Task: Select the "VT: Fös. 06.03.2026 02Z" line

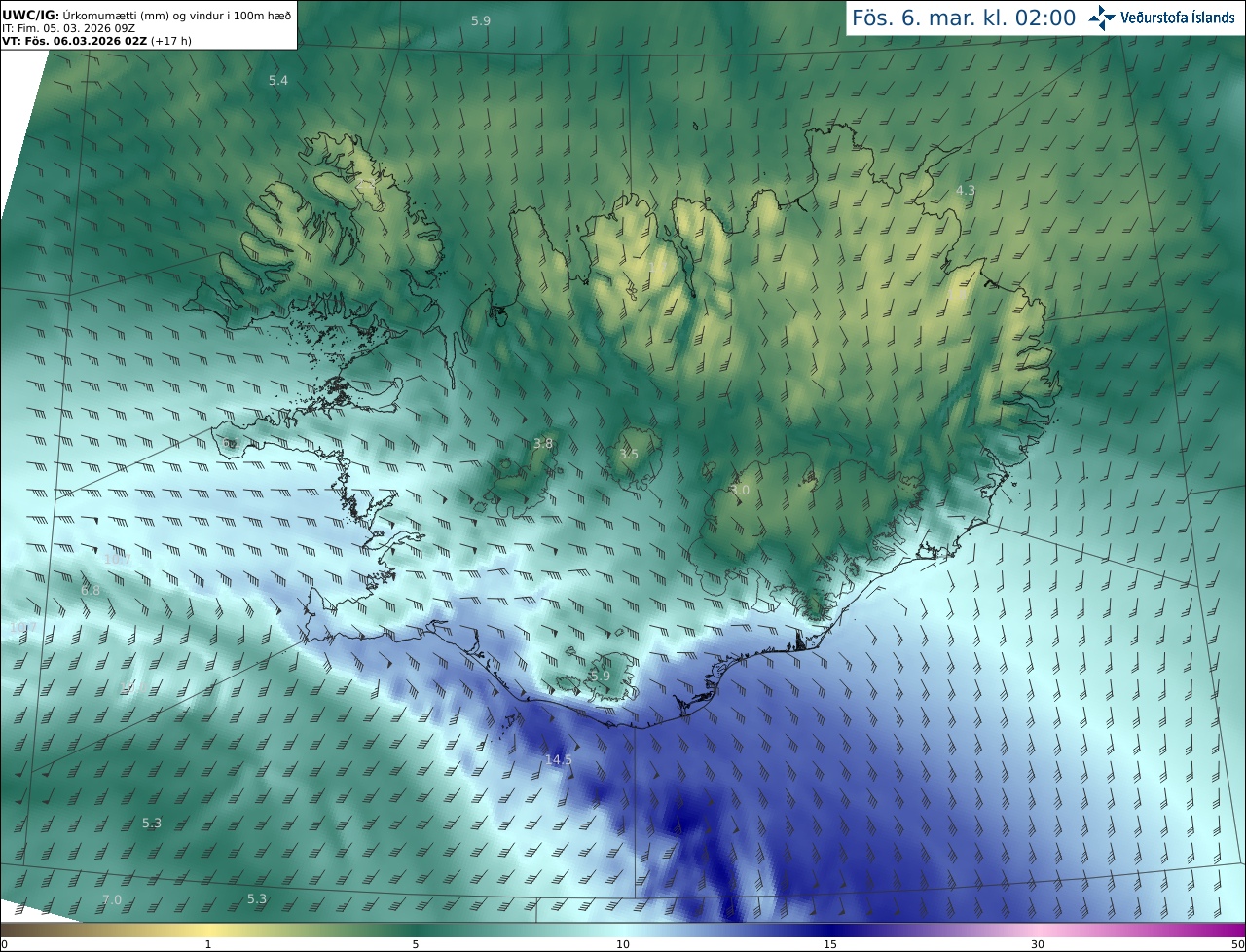Action: coord(74,41)
